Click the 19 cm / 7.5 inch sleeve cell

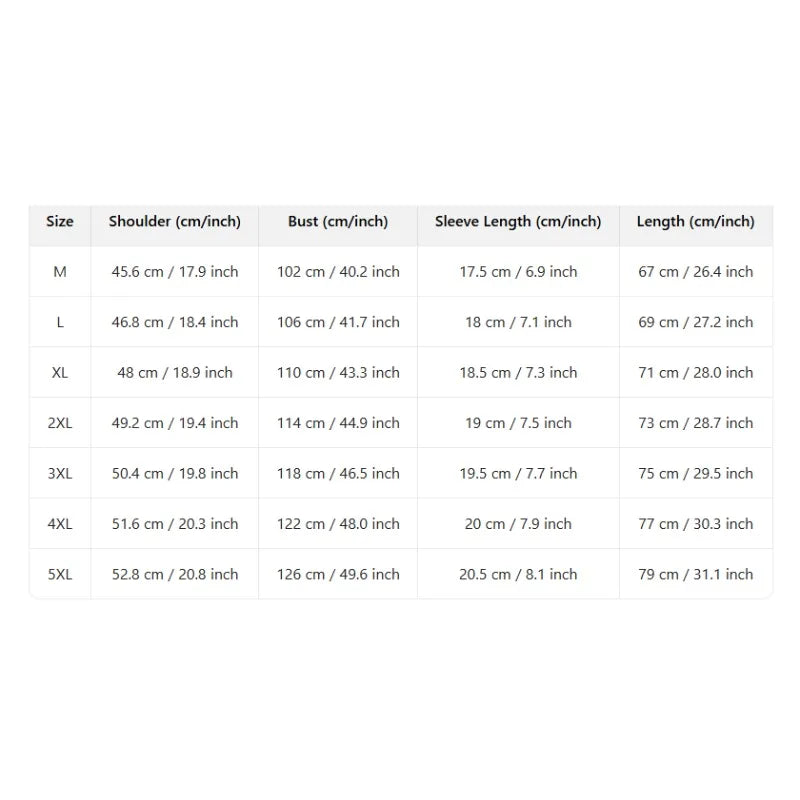tap(518, 423)
